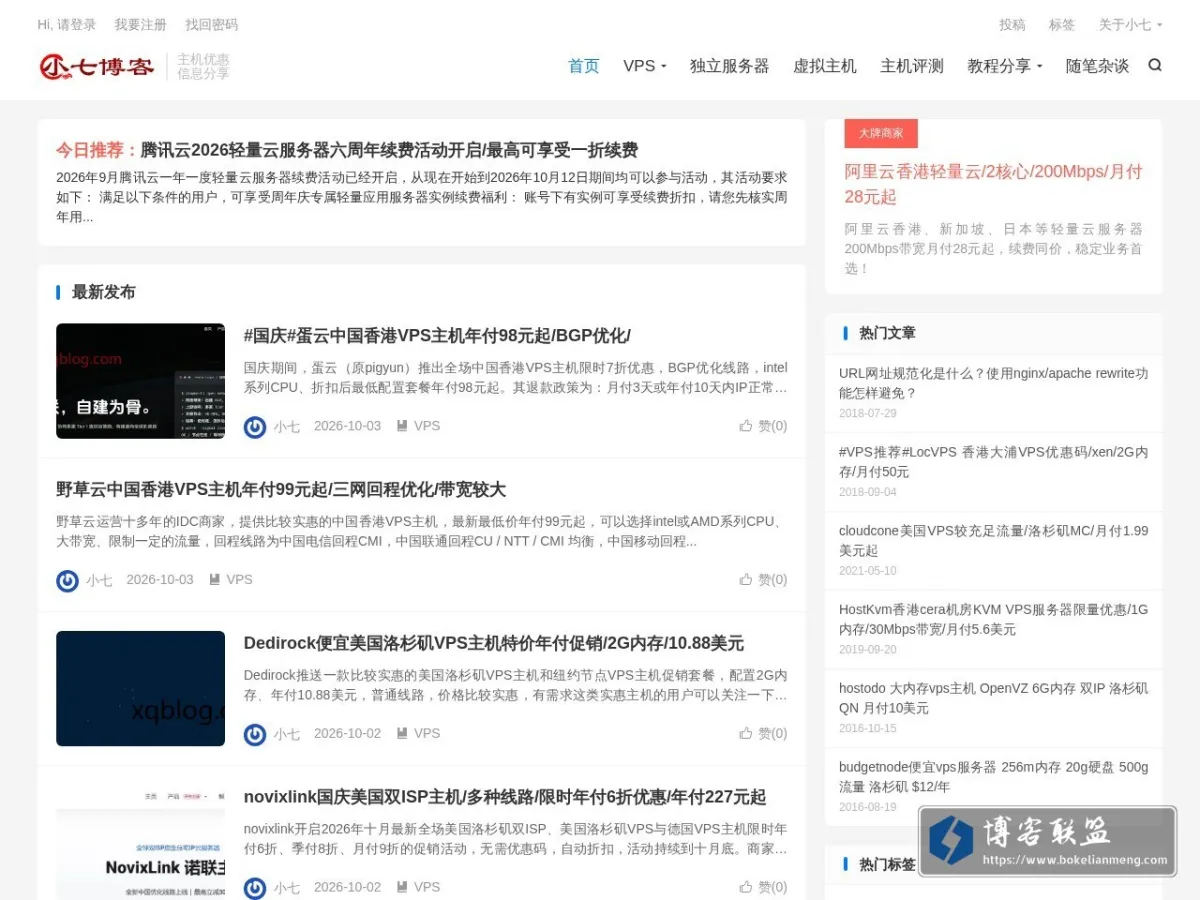Click the Dedirock post thumbnail image
1200x900 pixels.
(x=140, y=689)
